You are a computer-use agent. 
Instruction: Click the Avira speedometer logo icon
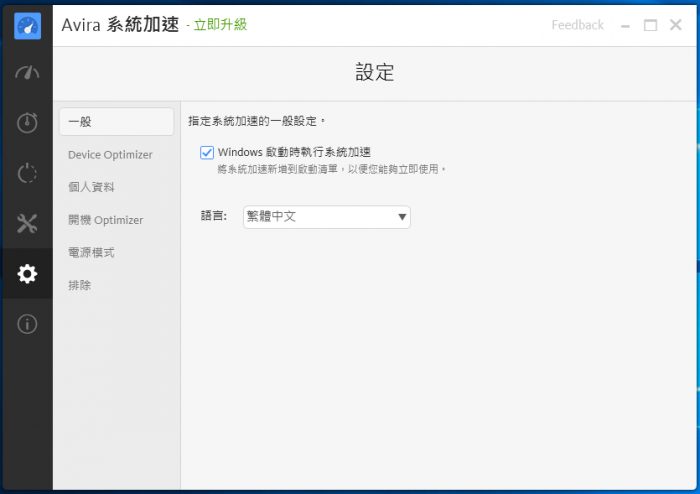click(27, 25)
